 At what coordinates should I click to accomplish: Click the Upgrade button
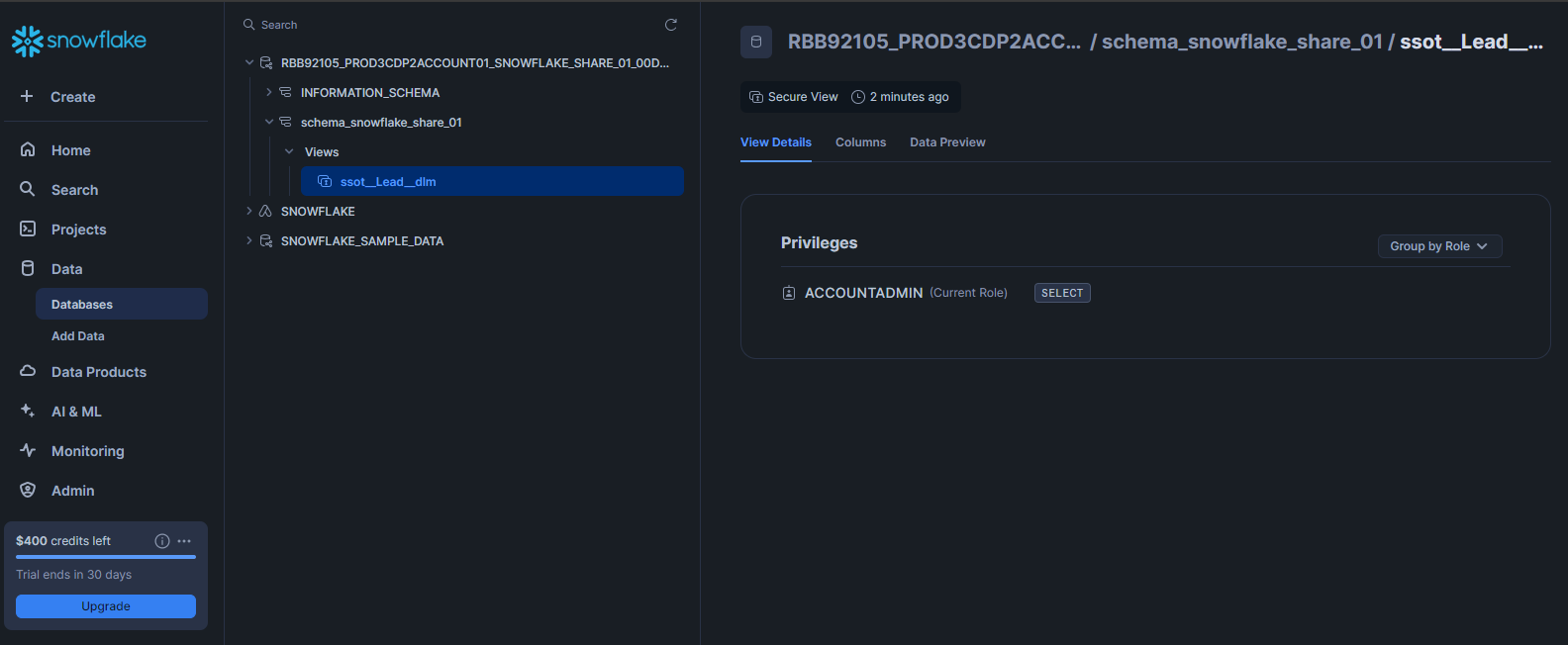point(106,606)
